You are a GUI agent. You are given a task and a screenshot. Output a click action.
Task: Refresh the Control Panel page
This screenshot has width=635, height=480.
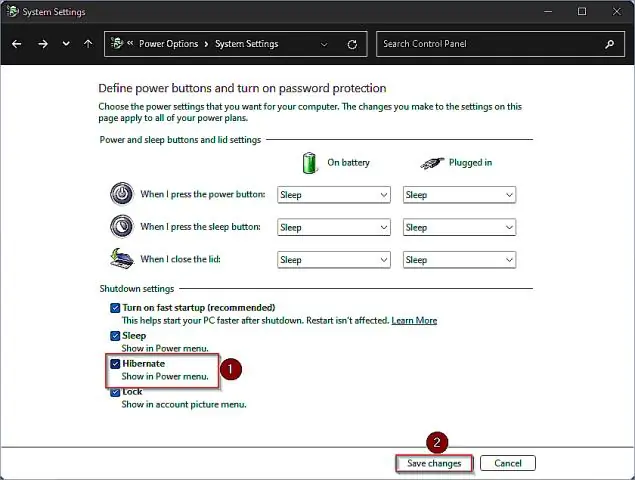352,44
